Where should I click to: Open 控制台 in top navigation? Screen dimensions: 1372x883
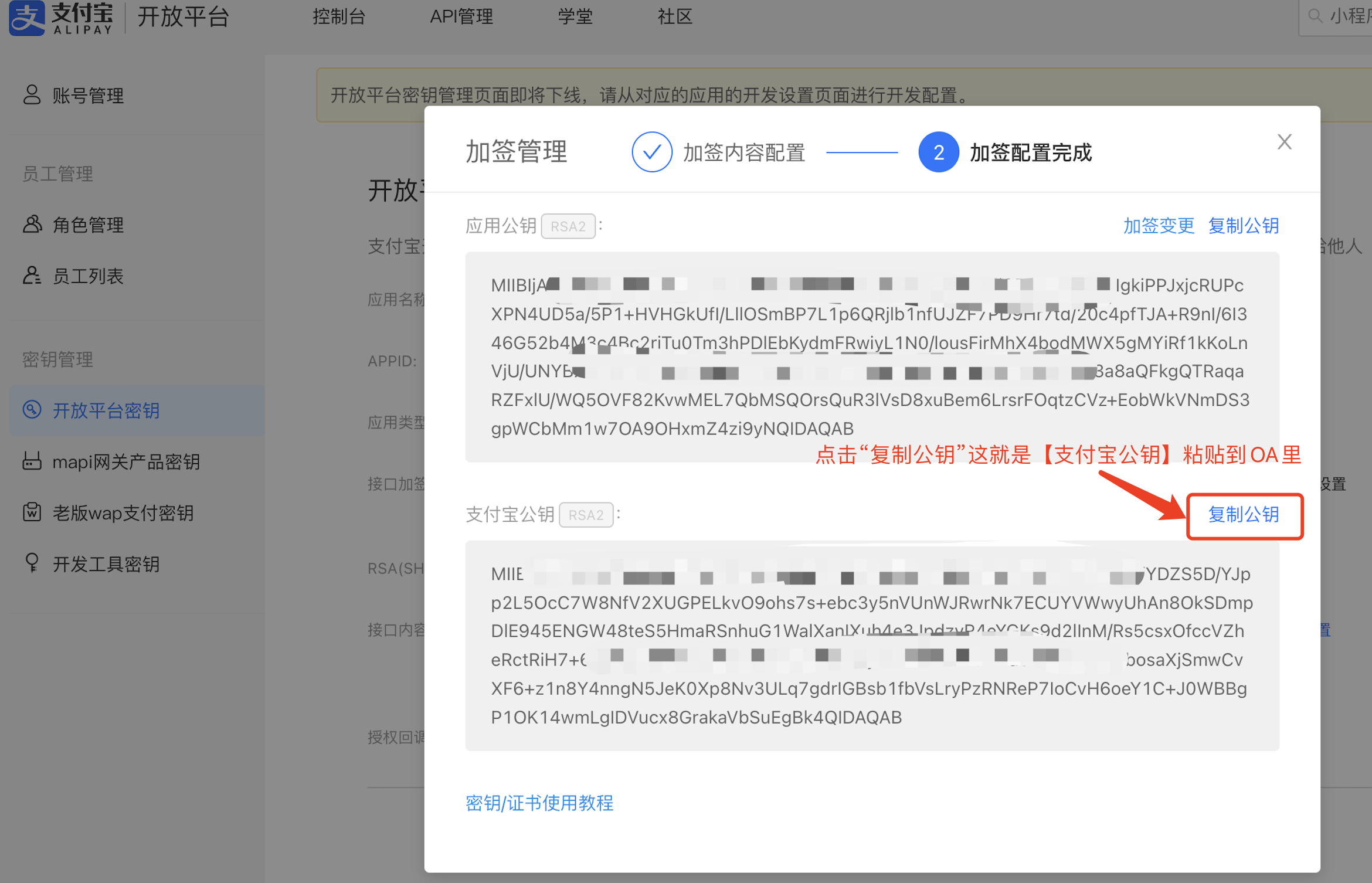339,16
